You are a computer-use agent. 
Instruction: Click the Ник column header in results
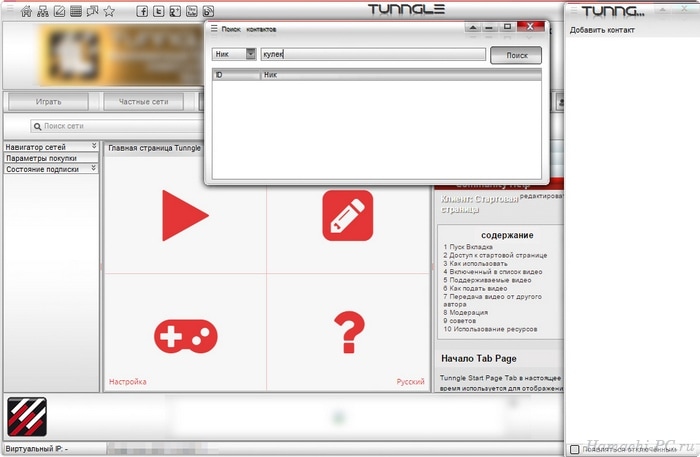point(401,75)
